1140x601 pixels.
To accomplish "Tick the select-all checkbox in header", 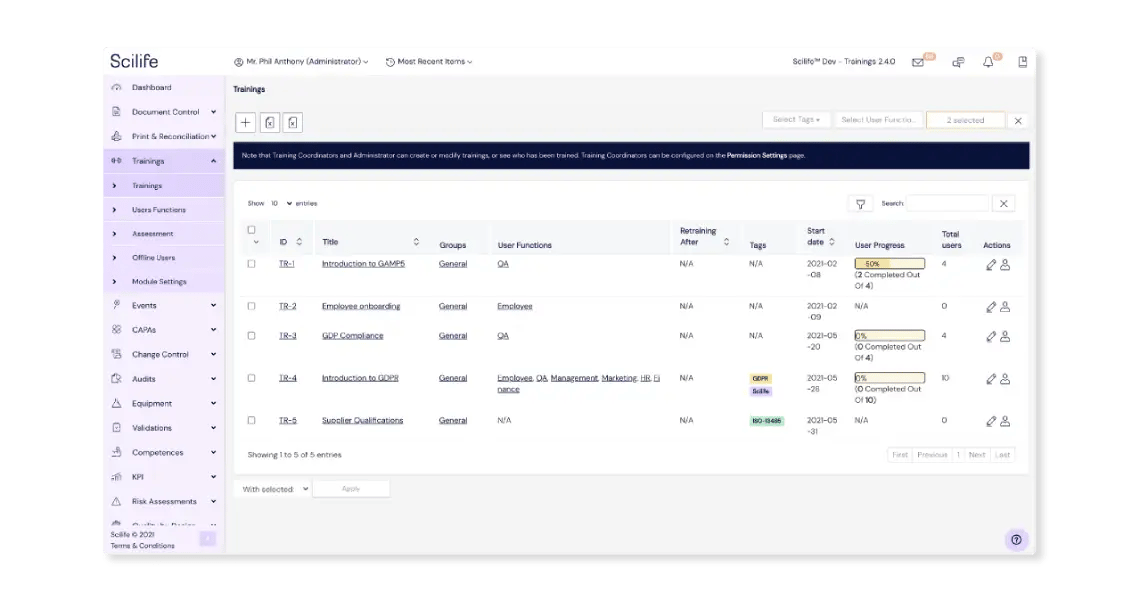I will [x=252, y=230].
